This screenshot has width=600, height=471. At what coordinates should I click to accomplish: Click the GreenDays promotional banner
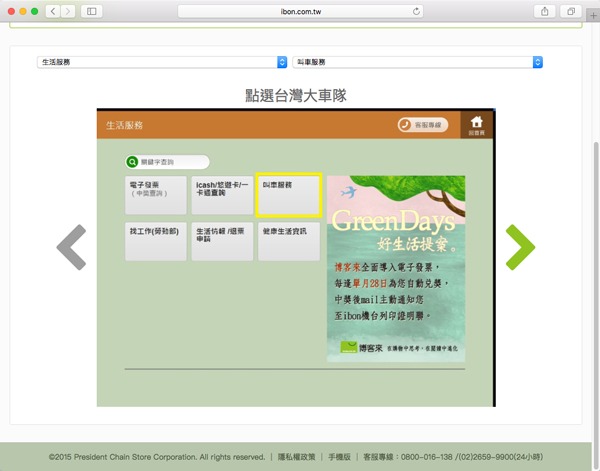point(396,269)
